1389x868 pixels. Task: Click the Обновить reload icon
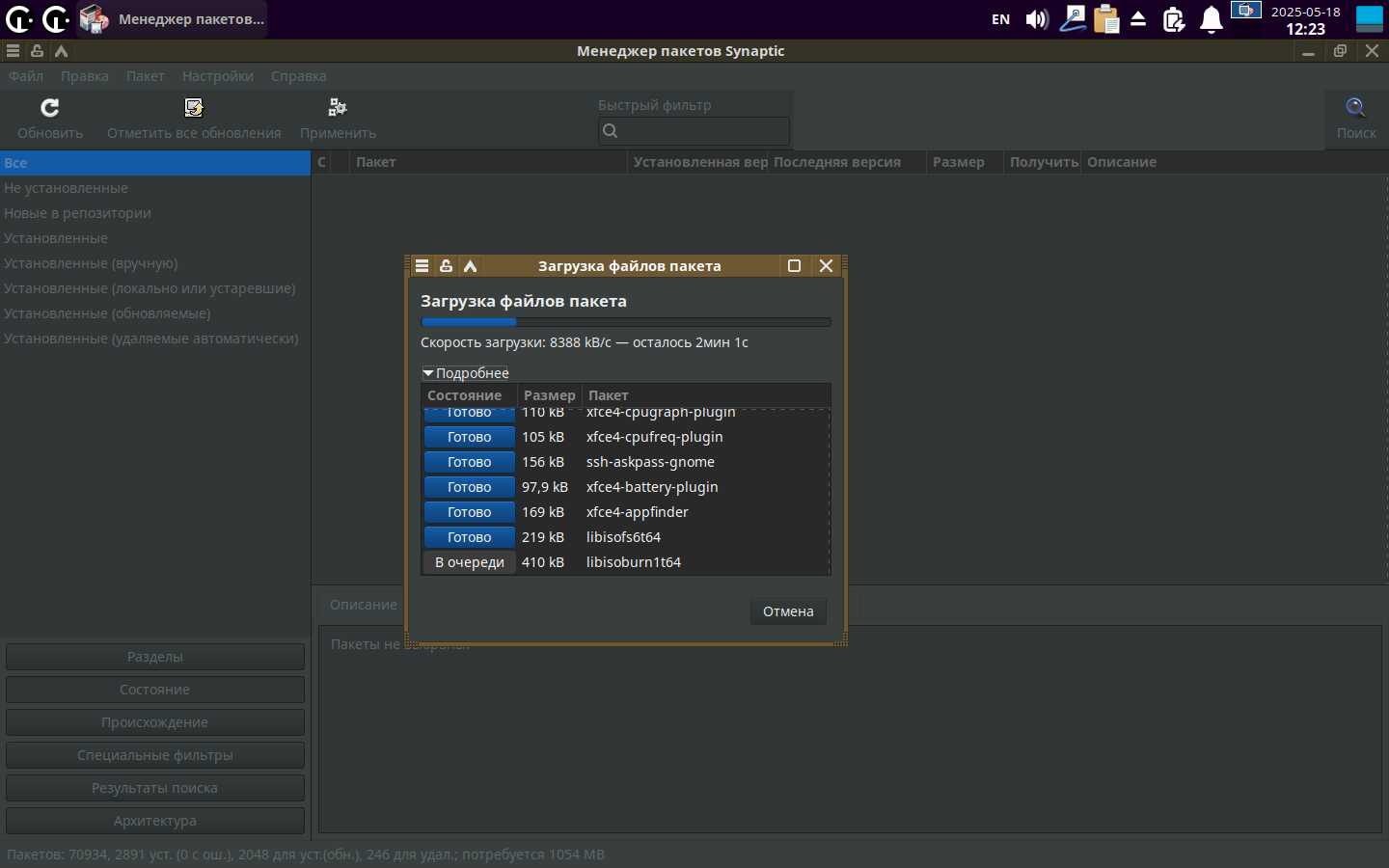50,108
